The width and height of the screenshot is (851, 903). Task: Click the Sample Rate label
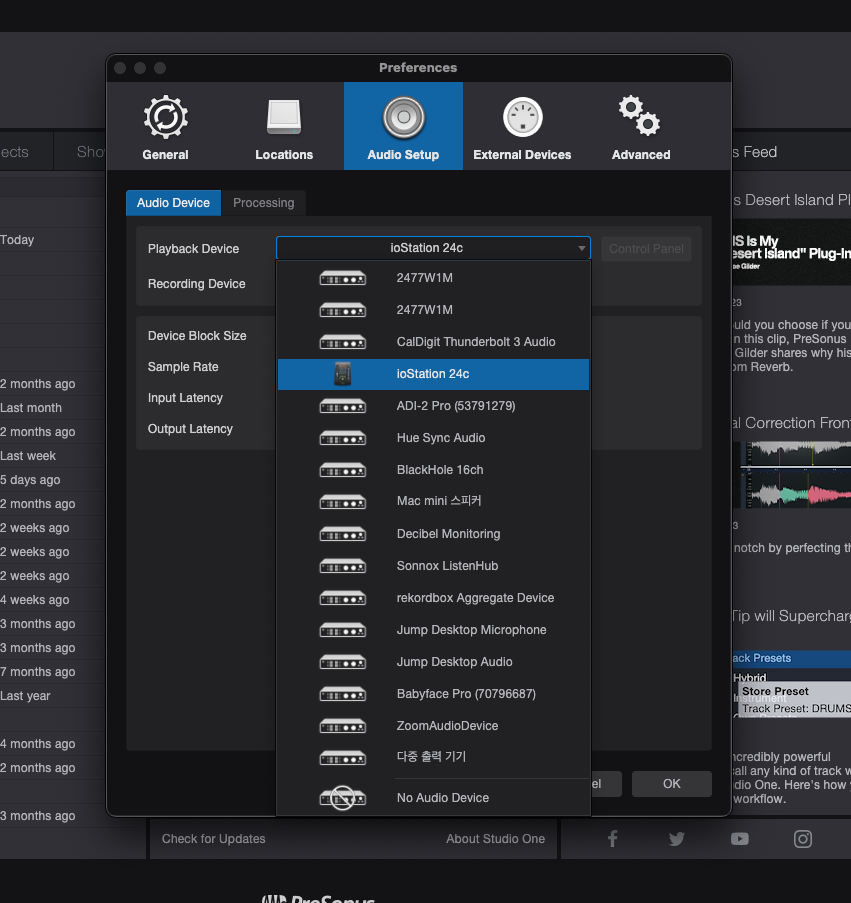tap(183, 367)
